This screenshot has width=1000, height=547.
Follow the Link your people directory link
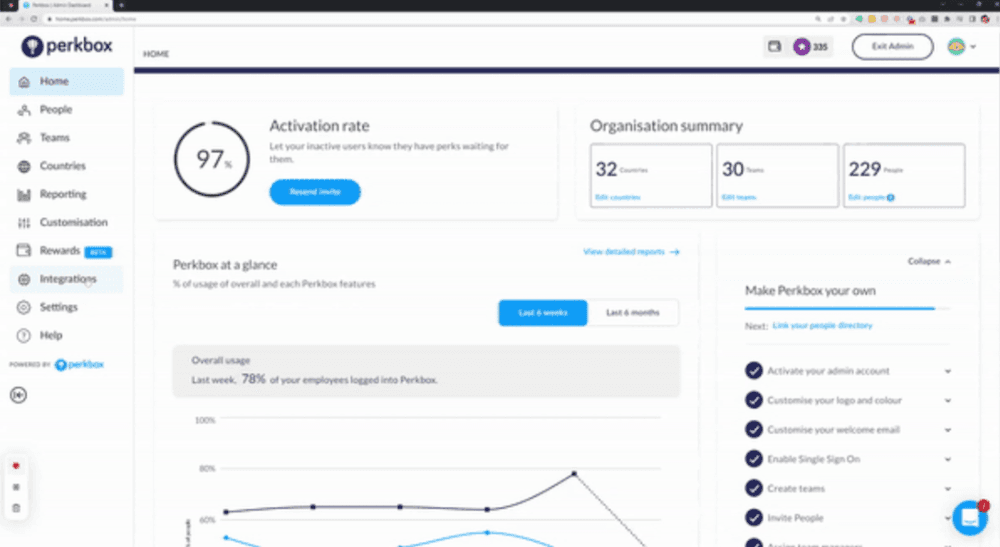tap(822, 326)
